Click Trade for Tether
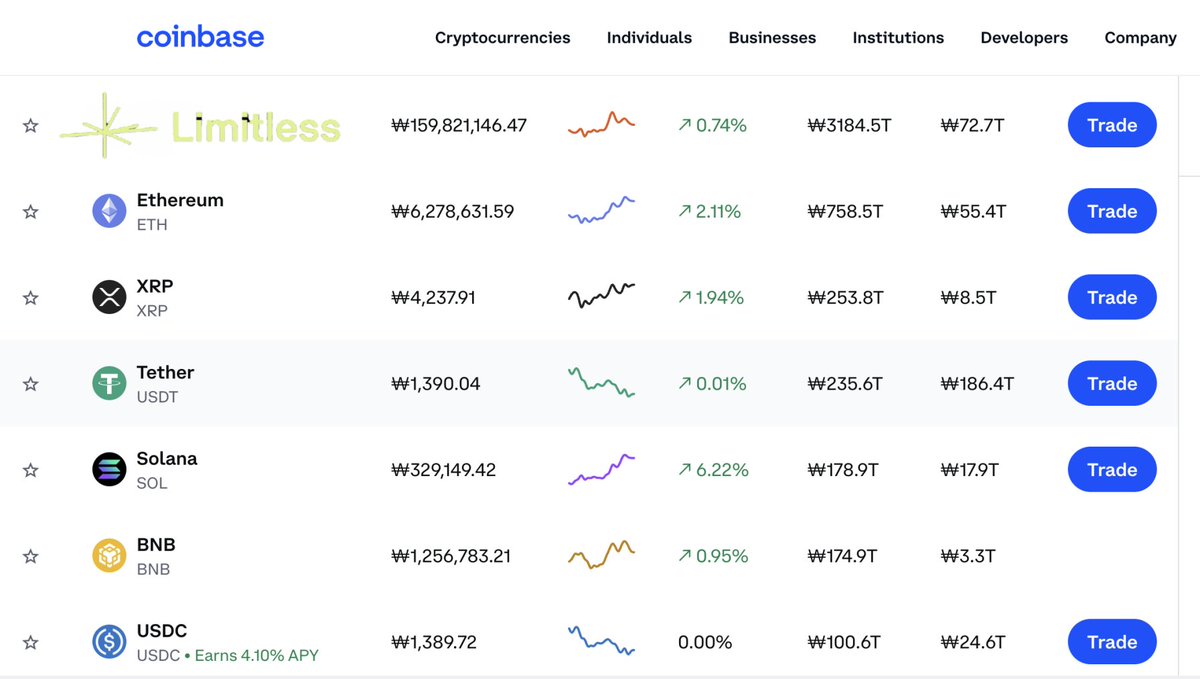Screen dimensions: 1200x679 (1112, 383)
